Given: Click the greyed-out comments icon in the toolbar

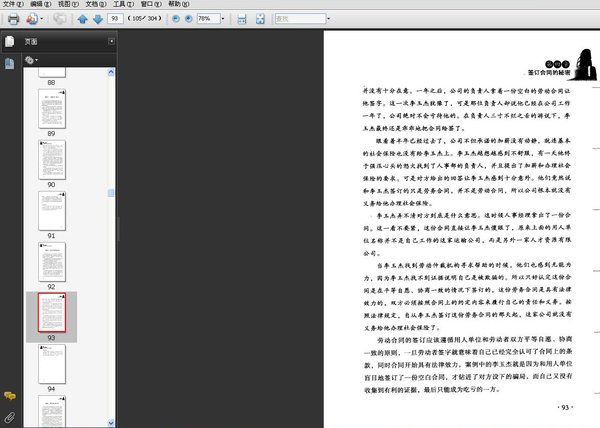Looking at the screenshot, I should (60, 18).
